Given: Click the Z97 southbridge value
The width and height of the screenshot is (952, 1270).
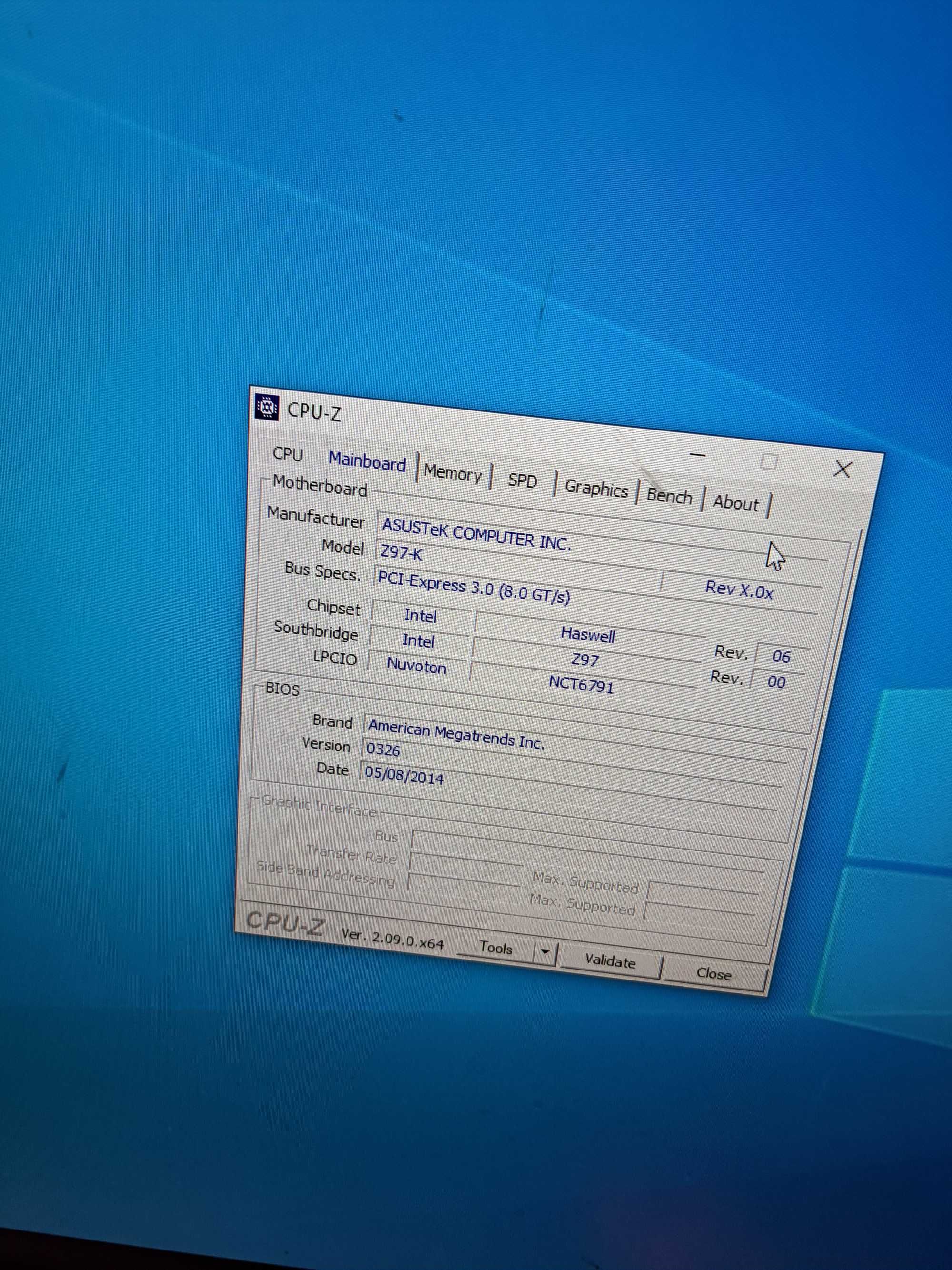Looking at the screenshot, I should [585, 660].
